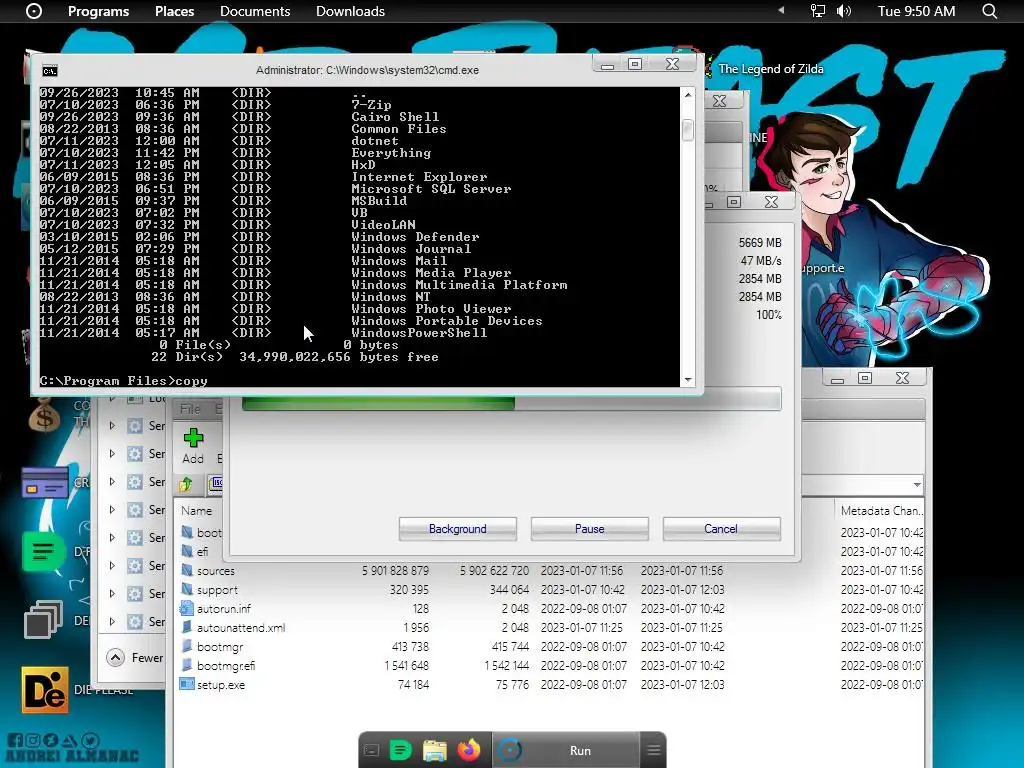1024x768 pixels.
Task: Click the ISO icon in path bar
Action: tap(215, 483)
